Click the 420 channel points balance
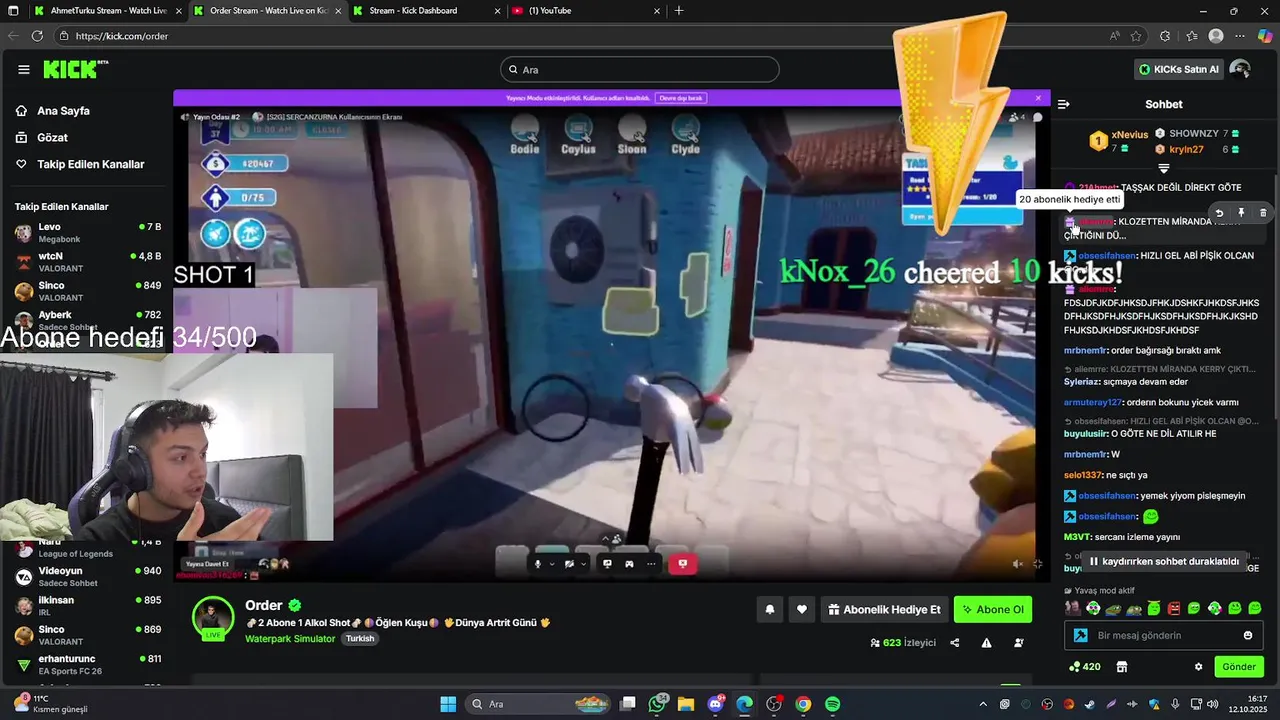 pos(1085,667)
